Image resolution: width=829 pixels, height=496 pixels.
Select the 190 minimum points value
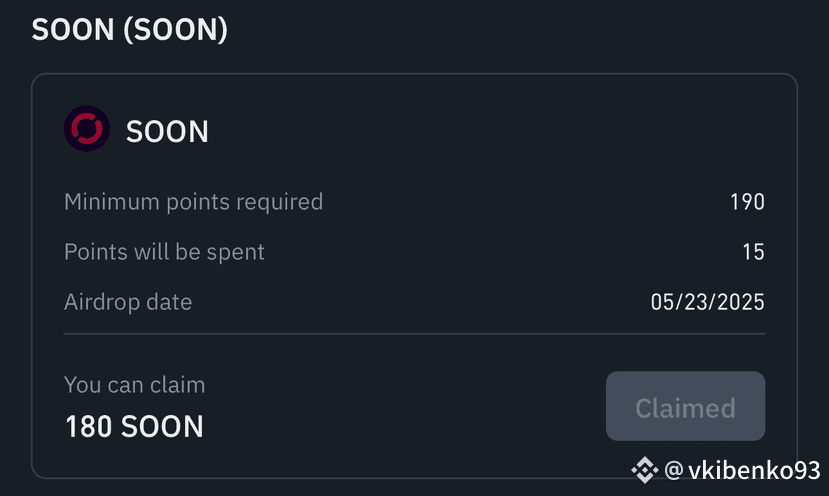click(748, 202)
